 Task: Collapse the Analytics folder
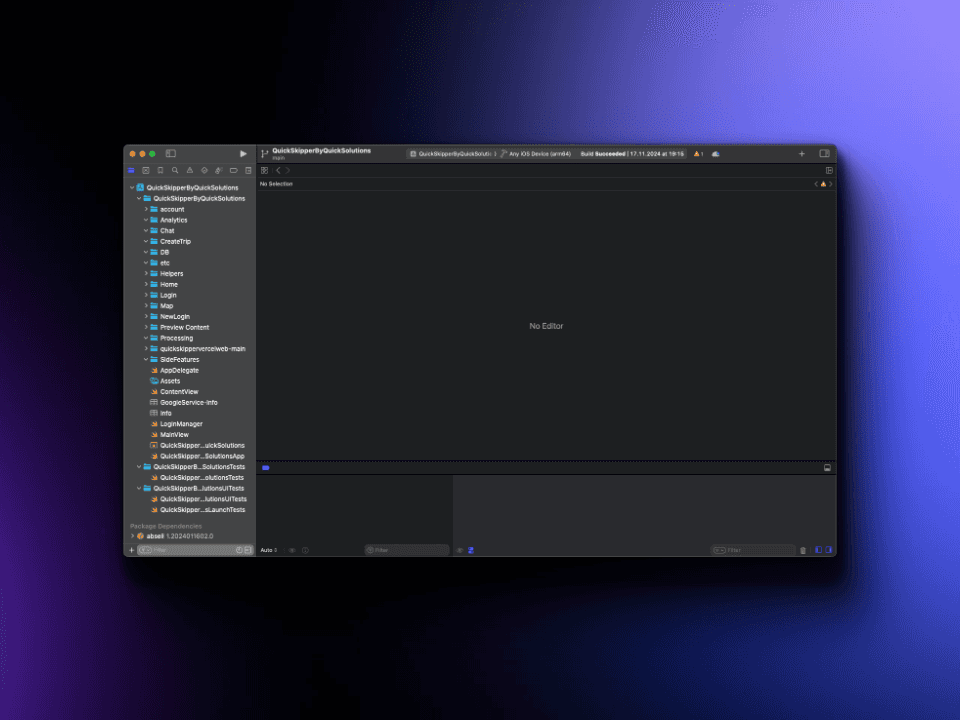146,220
